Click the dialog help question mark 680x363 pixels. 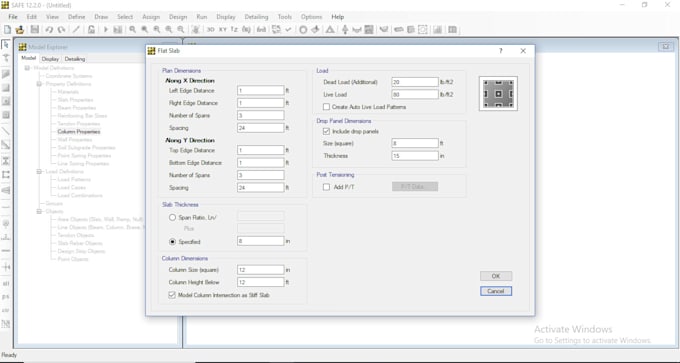500,51
